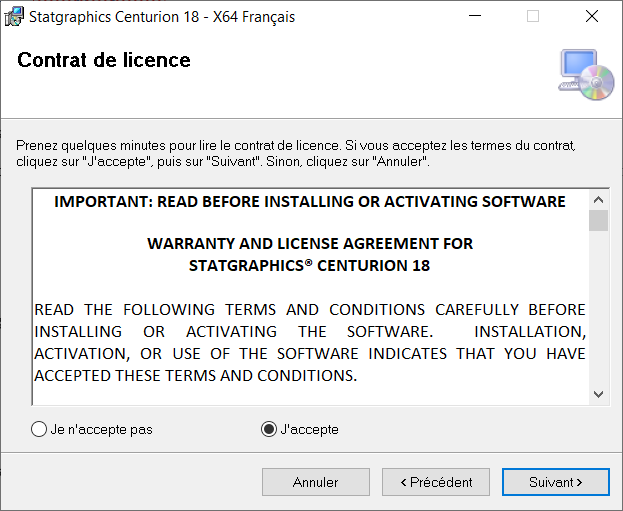This screenshot has width=623, height=511.
Task: Close the Statgraphics Centurion 18 installer
Action: [x=592, y=16]
